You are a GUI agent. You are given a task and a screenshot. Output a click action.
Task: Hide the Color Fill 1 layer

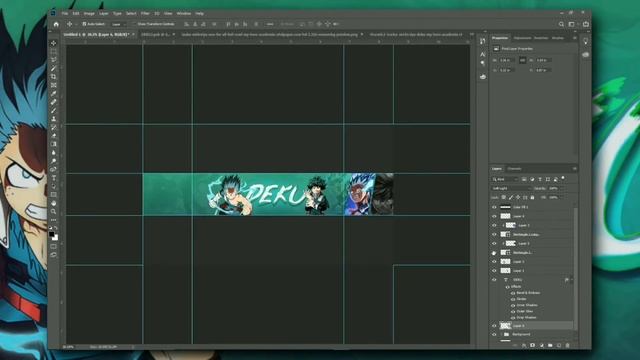click(494, 207)
